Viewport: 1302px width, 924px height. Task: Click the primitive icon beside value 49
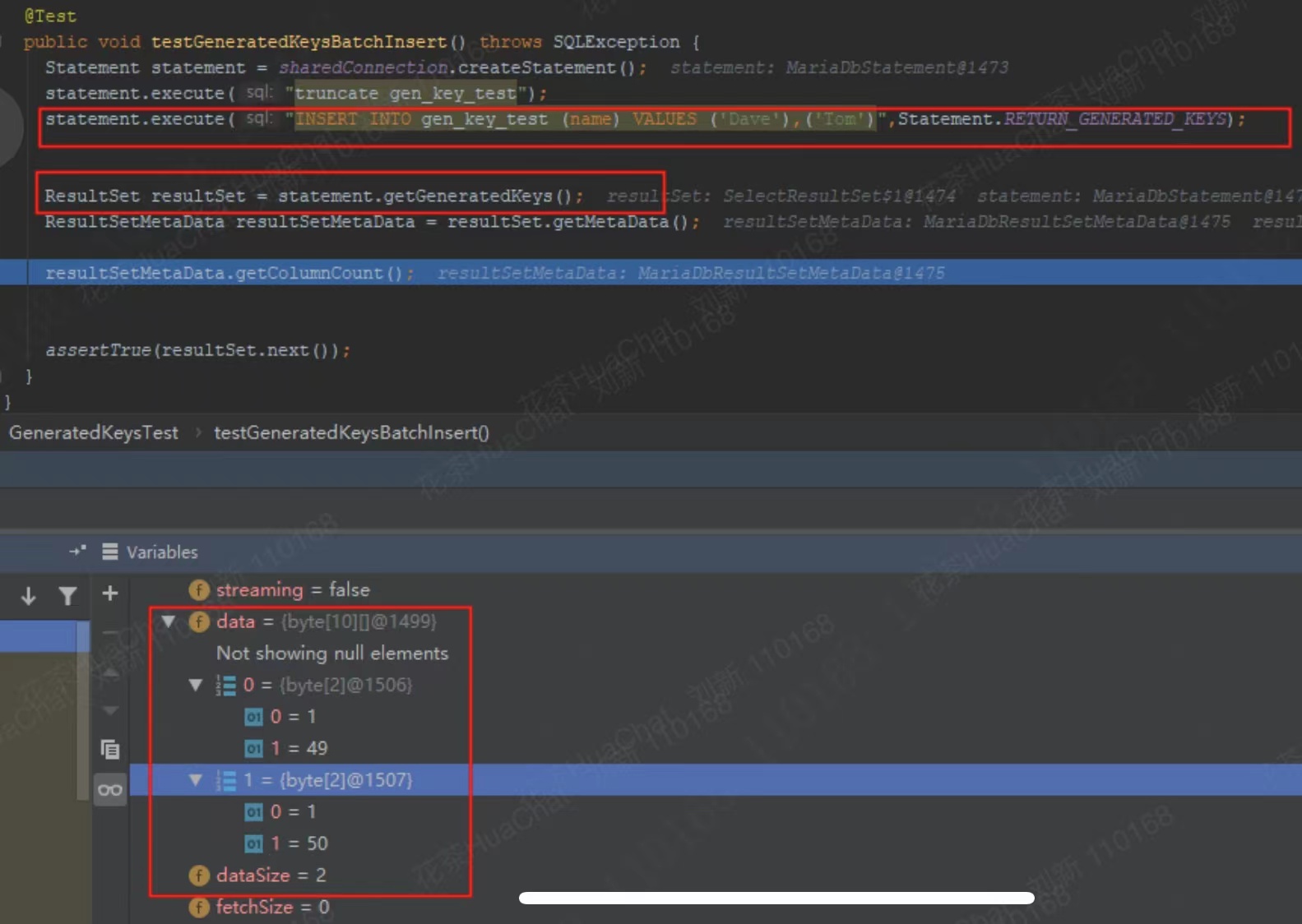coord(253,749)
